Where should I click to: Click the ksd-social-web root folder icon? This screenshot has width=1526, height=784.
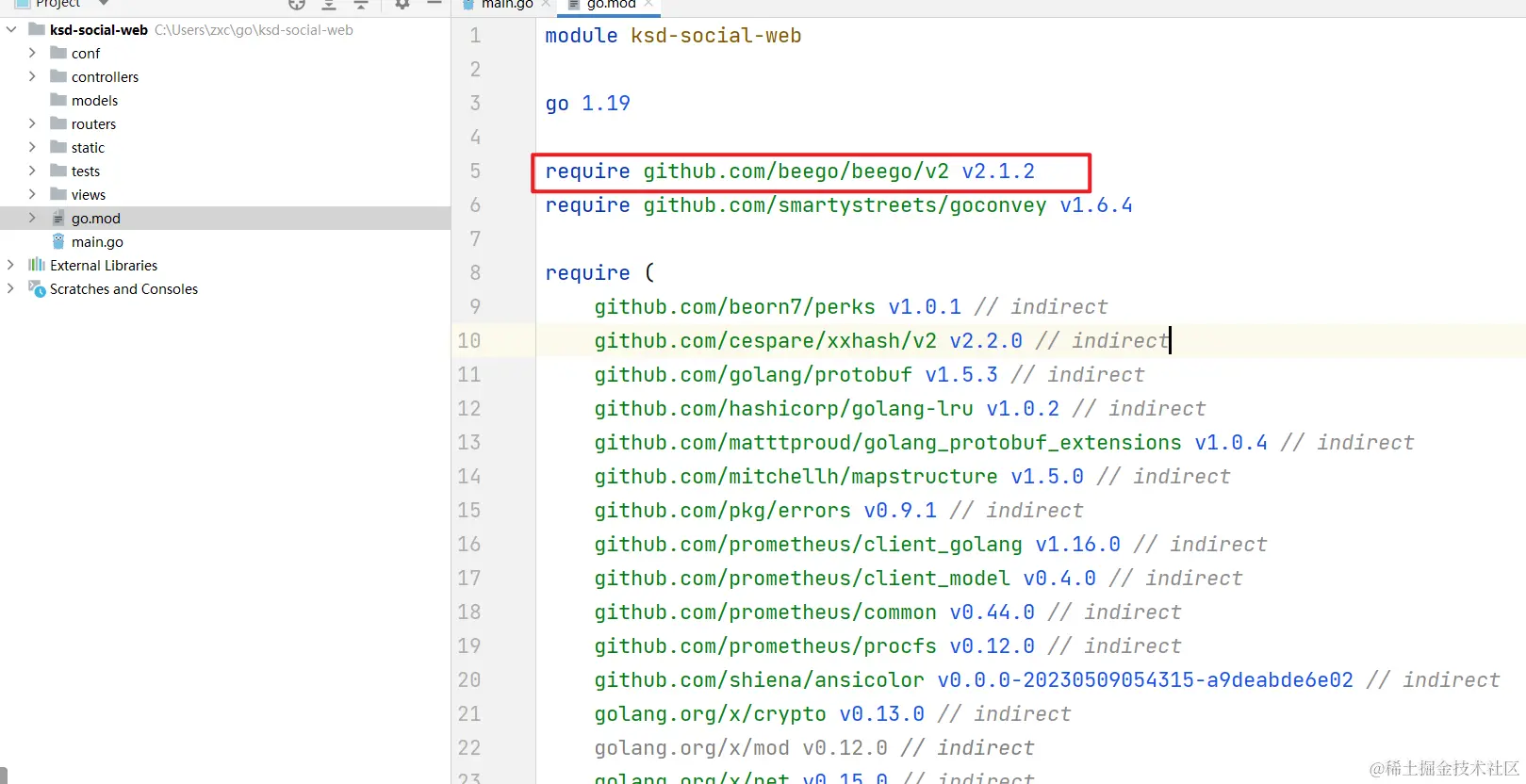tap(37, 29)
